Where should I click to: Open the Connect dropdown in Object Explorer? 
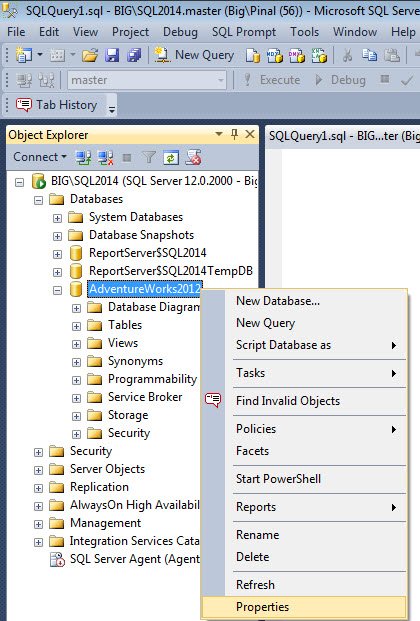coord(40,157)
